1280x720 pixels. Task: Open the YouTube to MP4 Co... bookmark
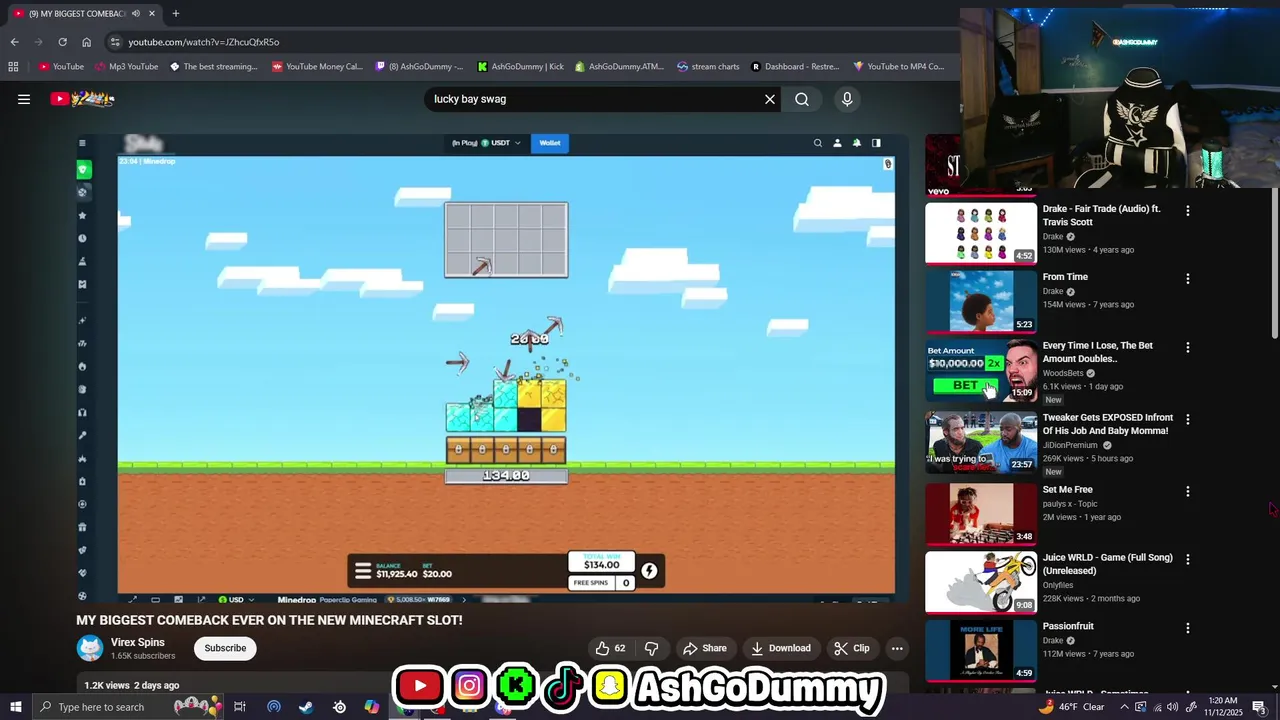coord(898,67)
